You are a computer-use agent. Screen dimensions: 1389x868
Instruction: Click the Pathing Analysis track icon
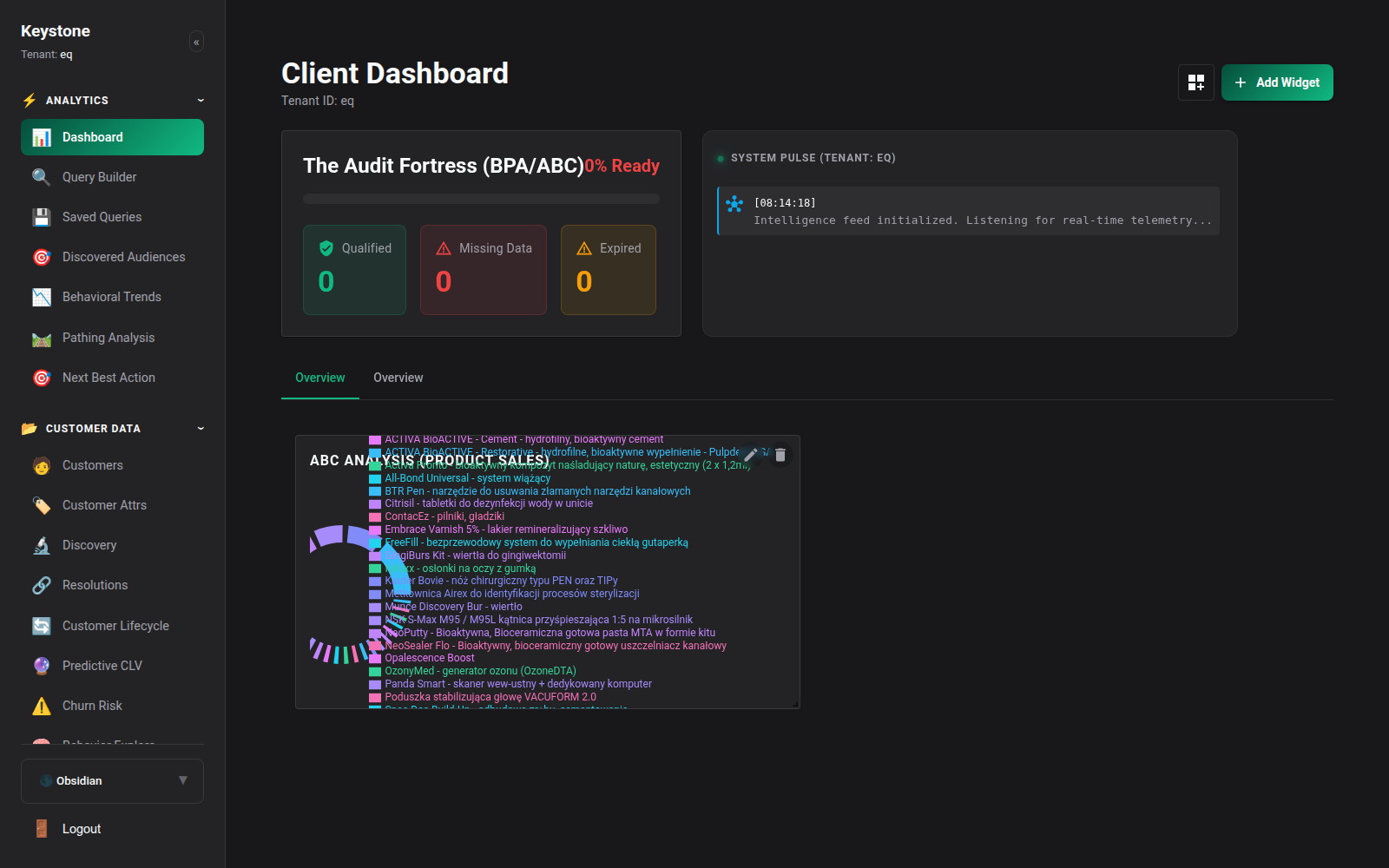click(x=42, y=338)
